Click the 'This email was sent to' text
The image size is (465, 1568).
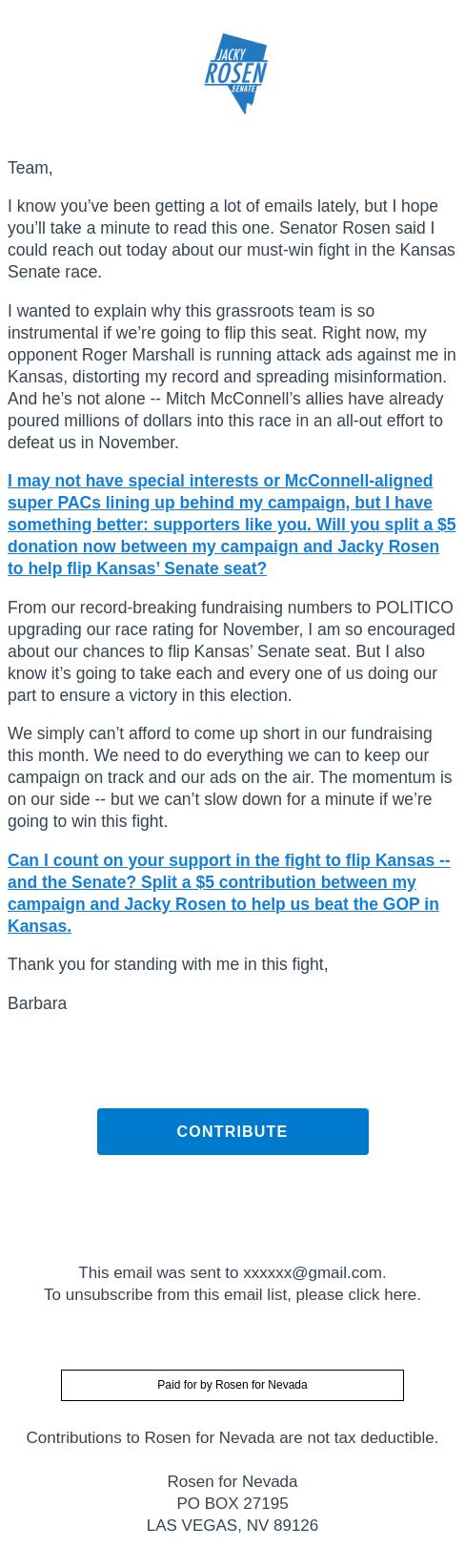pyautogui.click(x=159, y=1272)
